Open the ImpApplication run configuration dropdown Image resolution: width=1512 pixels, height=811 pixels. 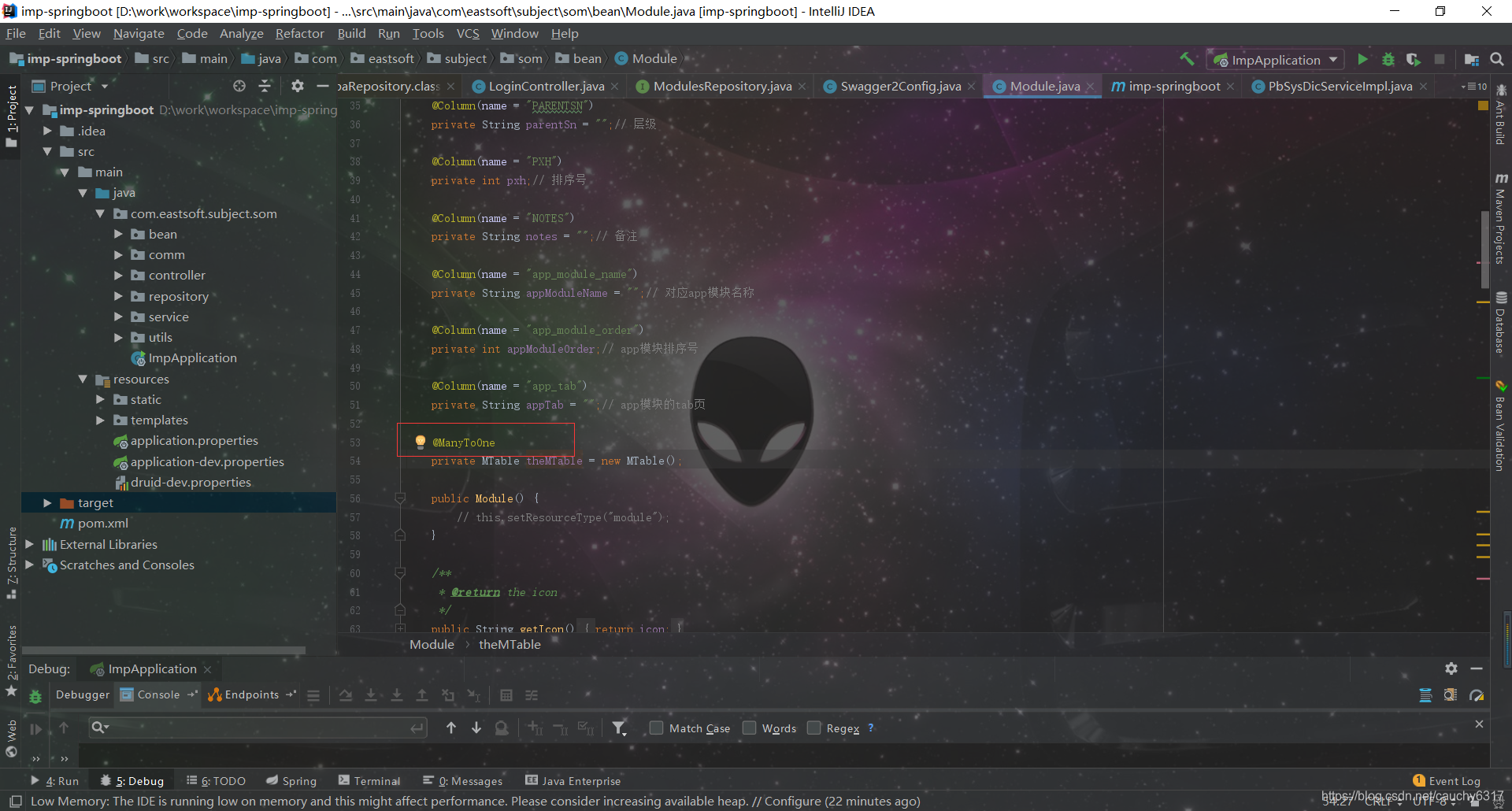pyautogui.click(x=1276, y=60)
